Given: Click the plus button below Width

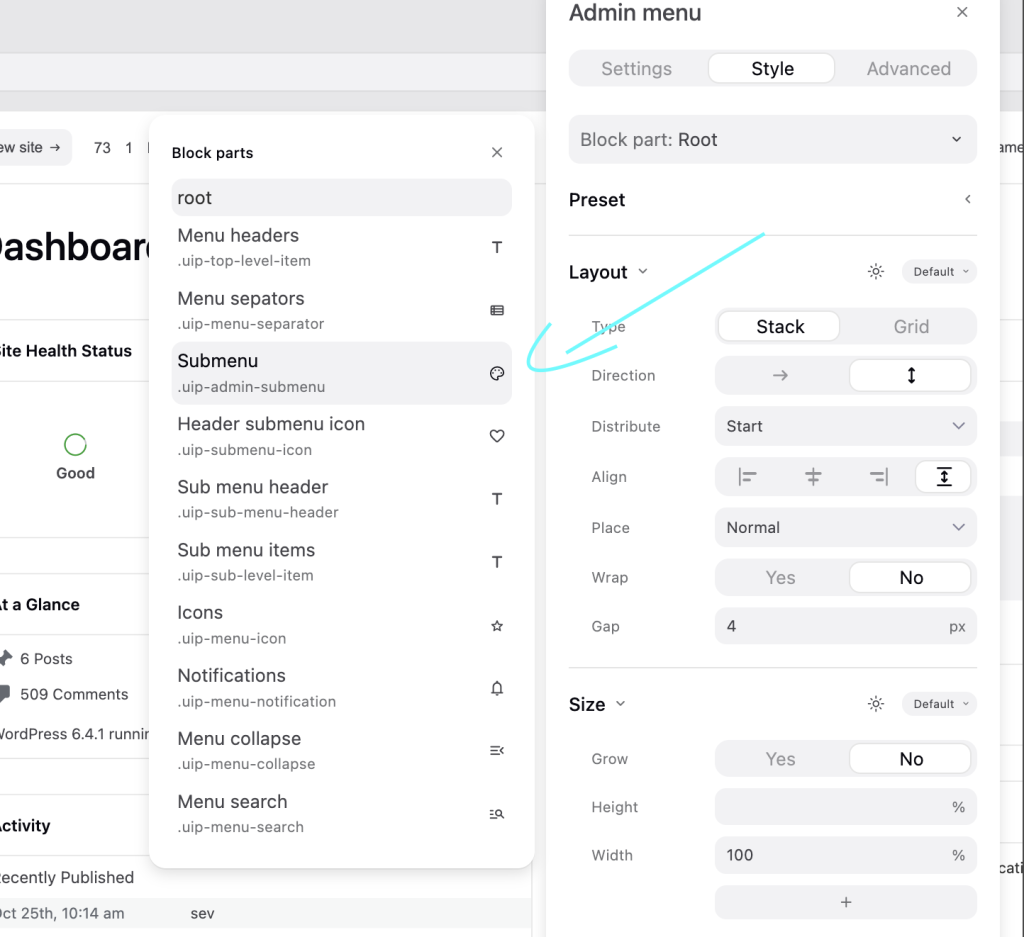Looking at the screenshot, I should point(845,902).
